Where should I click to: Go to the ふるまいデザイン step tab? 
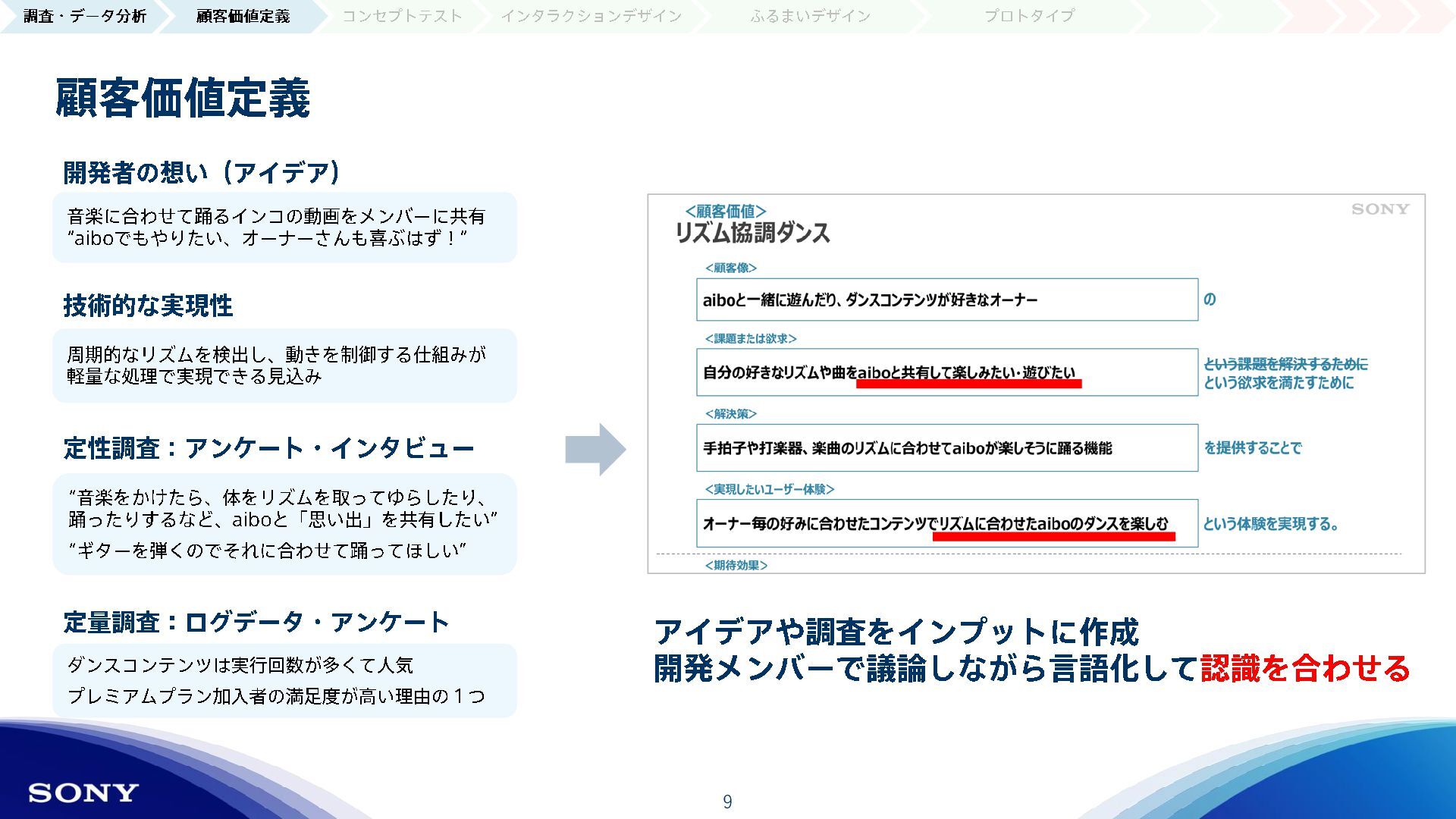810,16
